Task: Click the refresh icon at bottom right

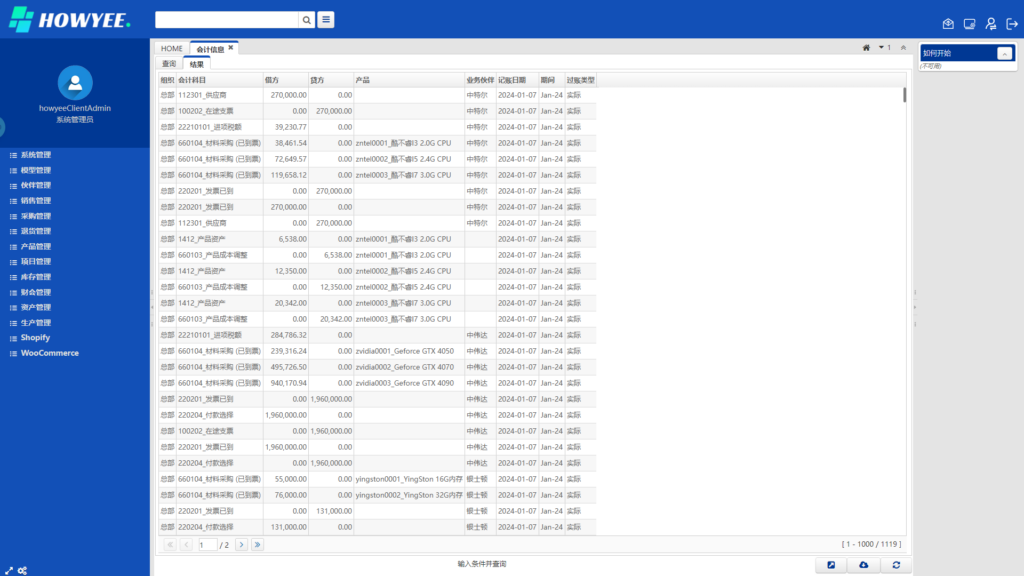Action: click(896, 565)
